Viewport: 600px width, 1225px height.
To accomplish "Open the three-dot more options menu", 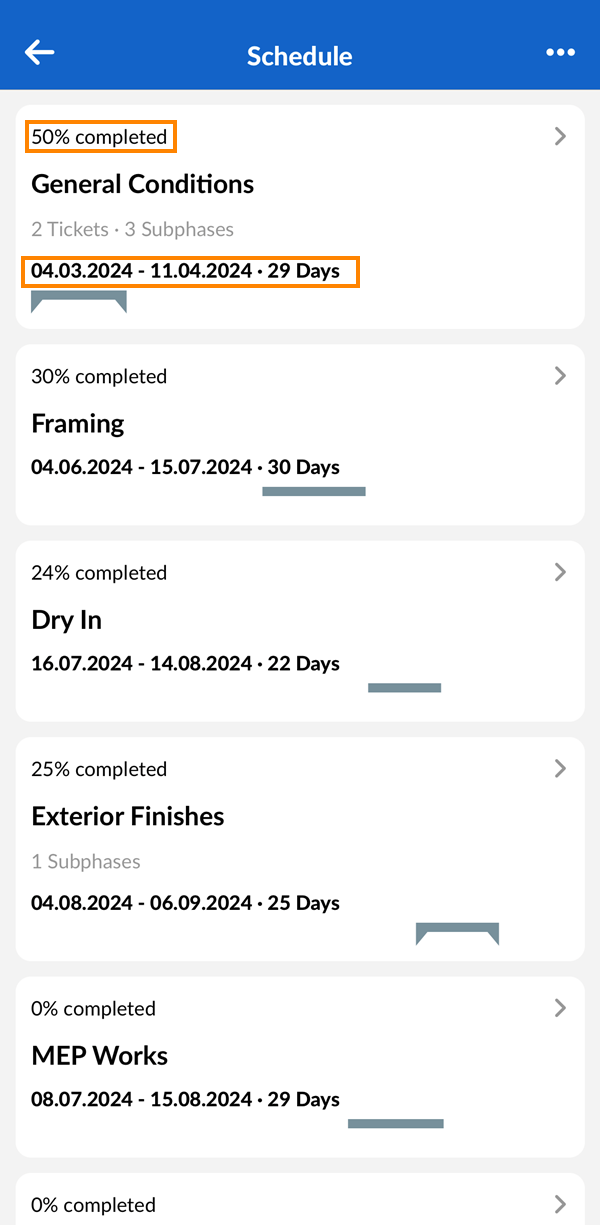I will coord(560,53).
